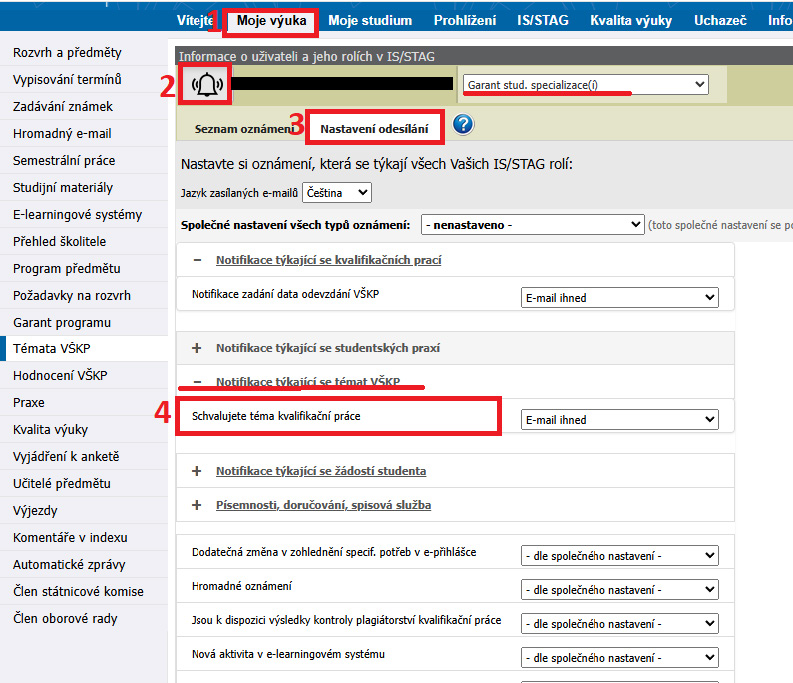Change dropdown for Schvalujete téma kvalifikační práce

pos(620,420)
